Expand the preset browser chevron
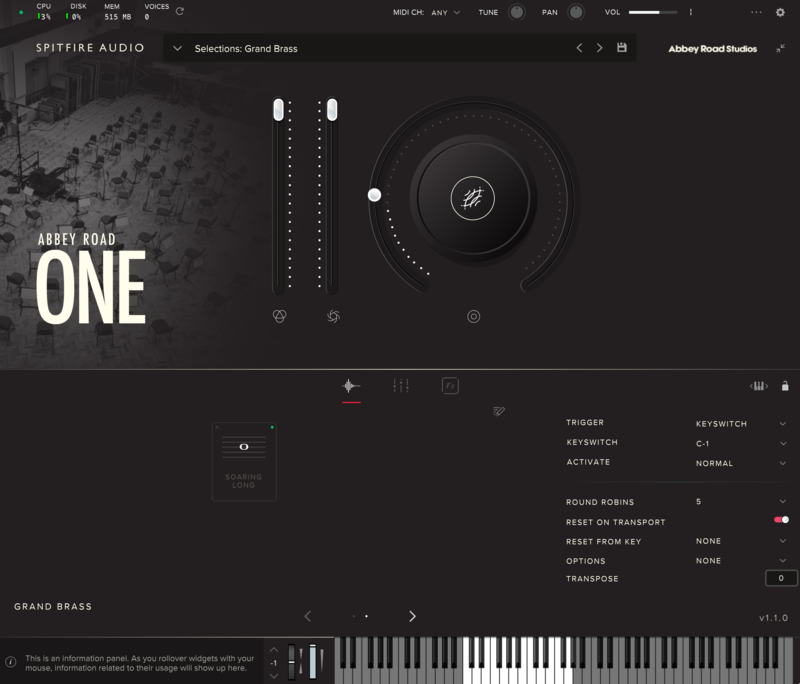Image resolution: width=800 pixels, height=684 pixels. pos(178,48)
